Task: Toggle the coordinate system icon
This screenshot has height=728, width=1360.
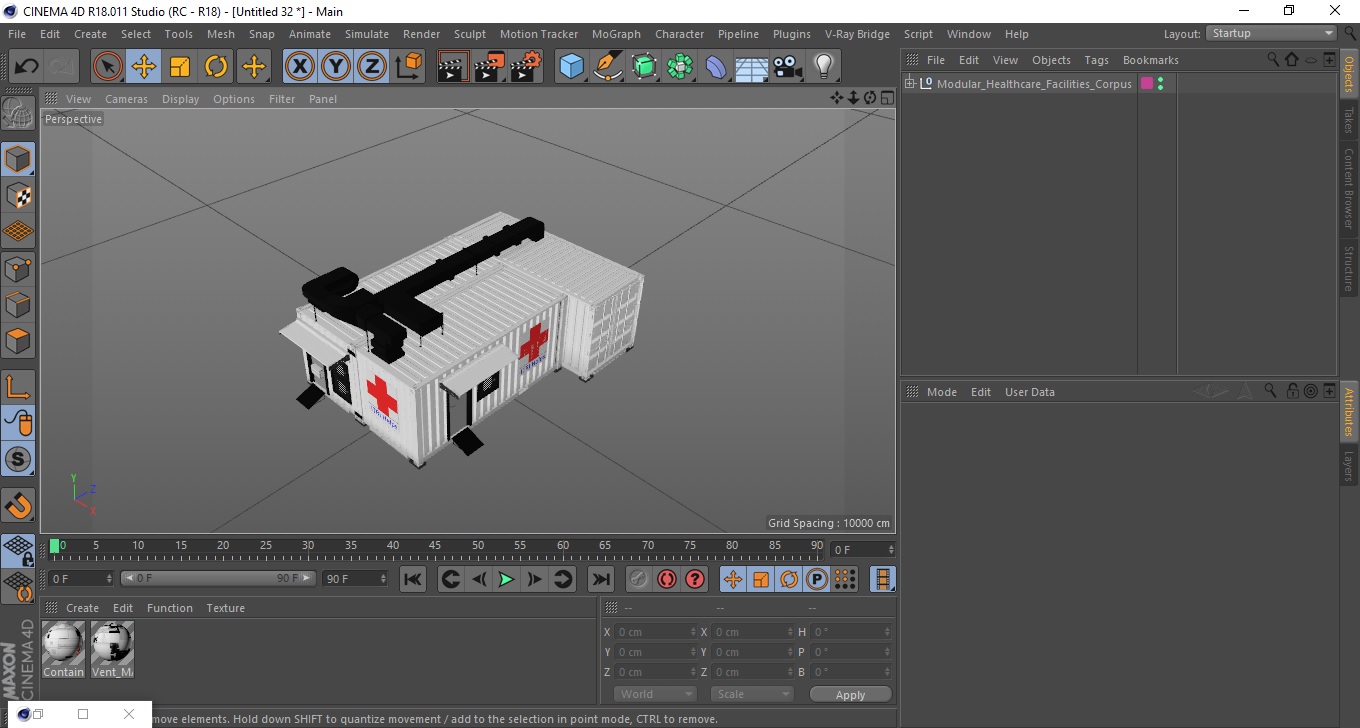Action: (408, 67)
